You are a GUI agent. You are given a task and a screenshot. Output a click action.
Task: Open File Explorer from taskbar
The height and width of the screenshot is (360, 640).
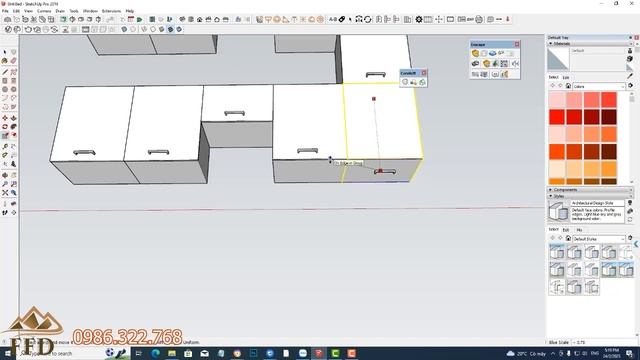pos(172,353)
